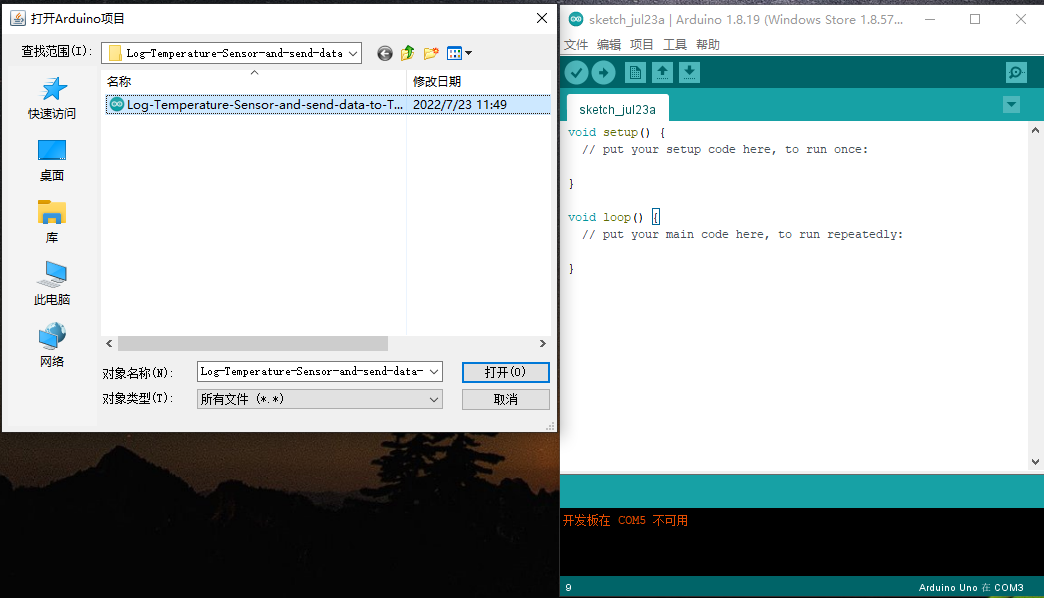This screenshot has width=1044, height=598.
Task: Select the Log-Temperature-Sensor file row
Action: click(328, 105)
